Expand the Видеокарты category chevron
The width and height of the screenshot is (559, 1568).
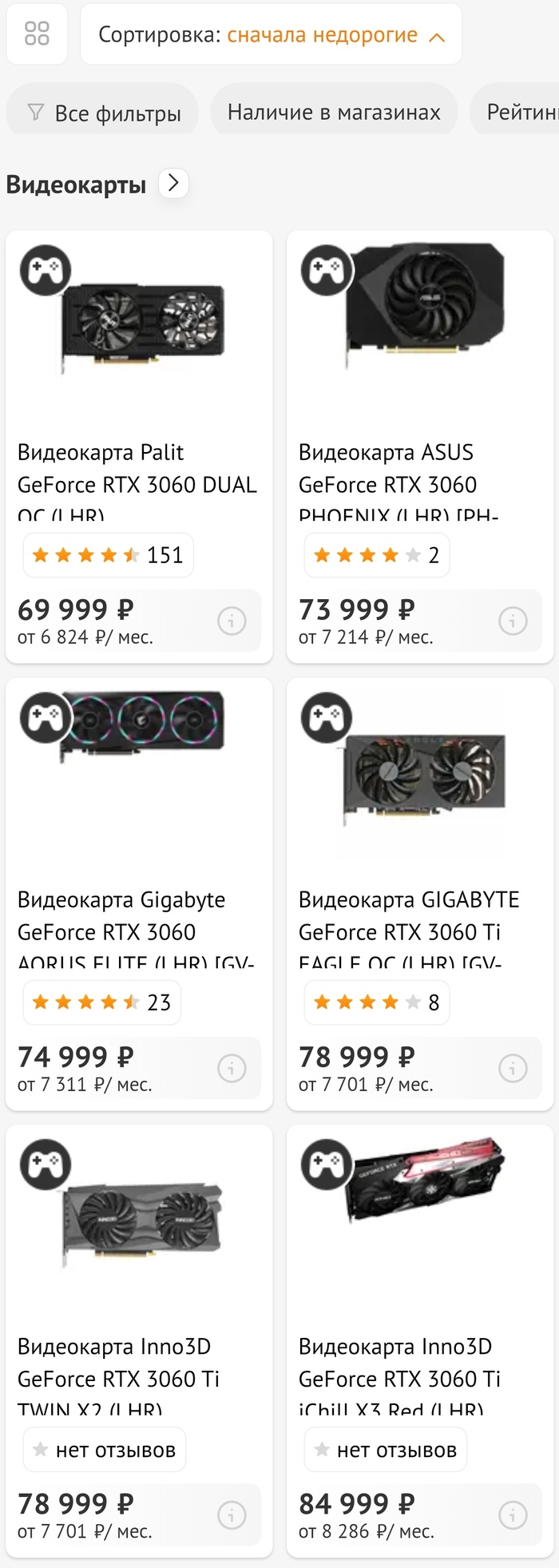tap(173, 184)
